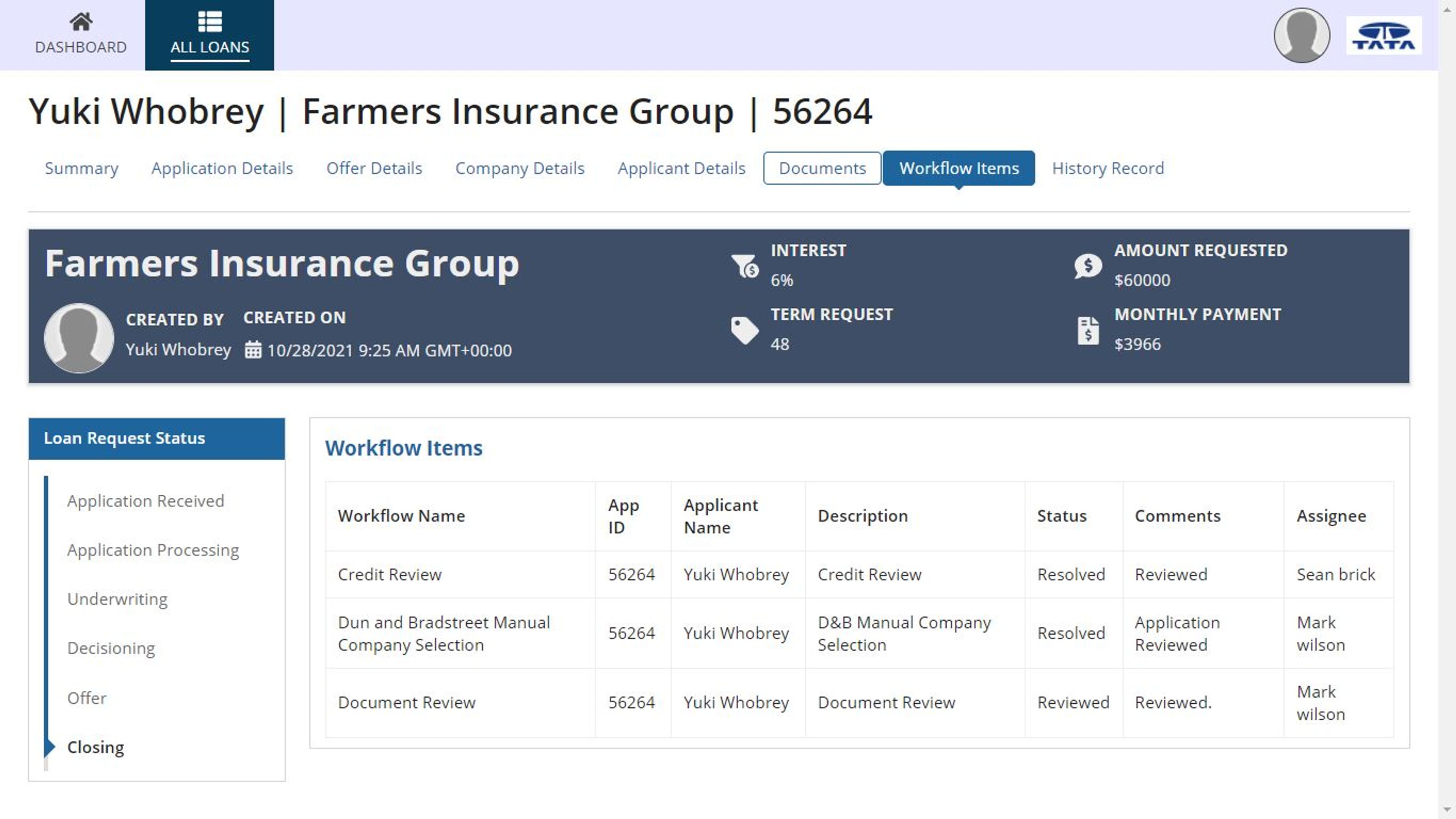1456x819 pixels.
Task: Click the $60000 amount requested value
Action: [x=1142, y=280]
